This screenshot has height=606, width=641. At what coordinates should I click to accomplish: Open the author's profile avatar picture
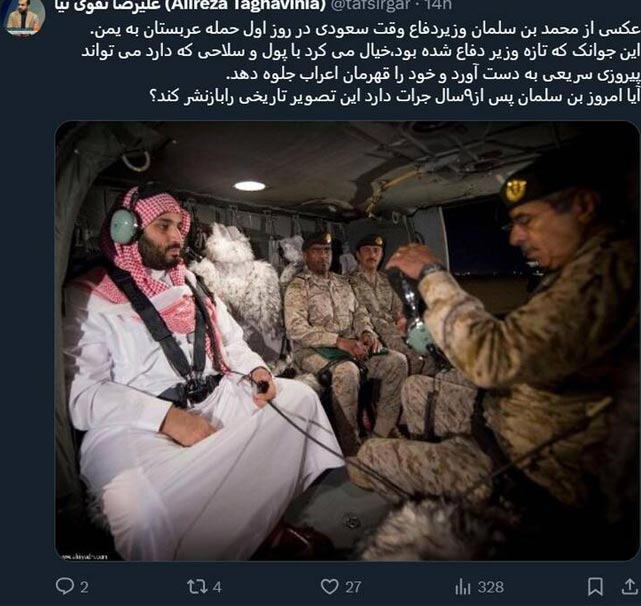(24, 17)
